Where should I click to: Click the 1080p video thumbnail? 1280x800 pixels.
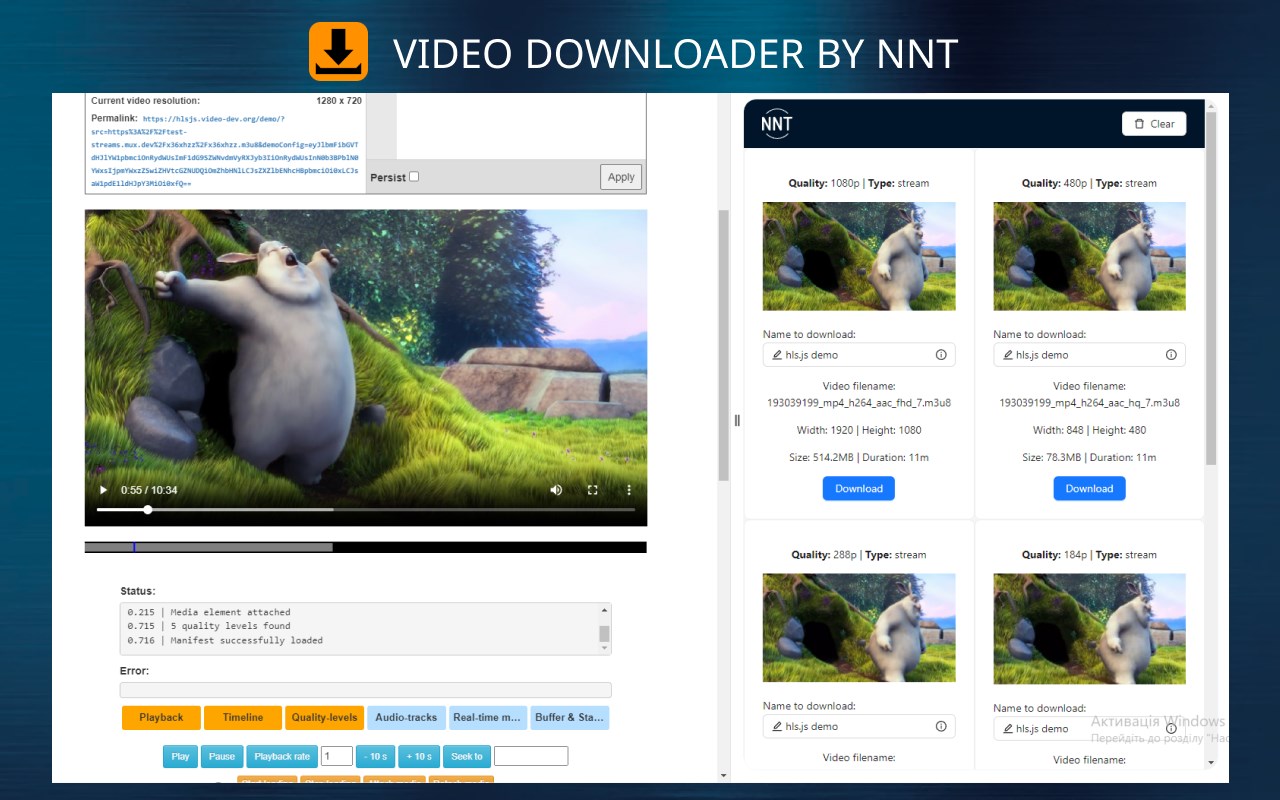859,256
